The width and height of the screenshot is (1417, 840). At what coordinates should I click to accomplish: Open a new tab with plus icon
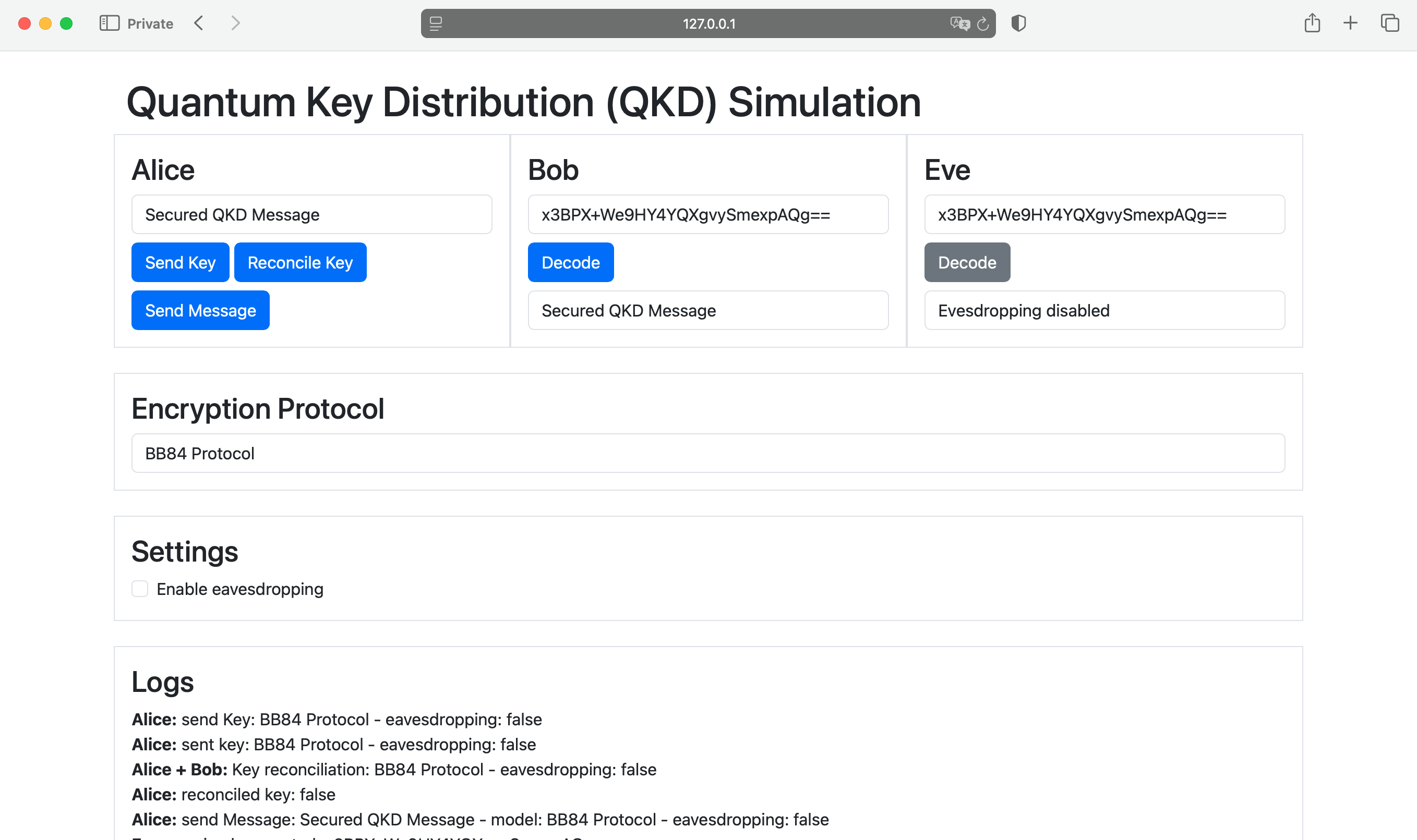point(1350,23)
